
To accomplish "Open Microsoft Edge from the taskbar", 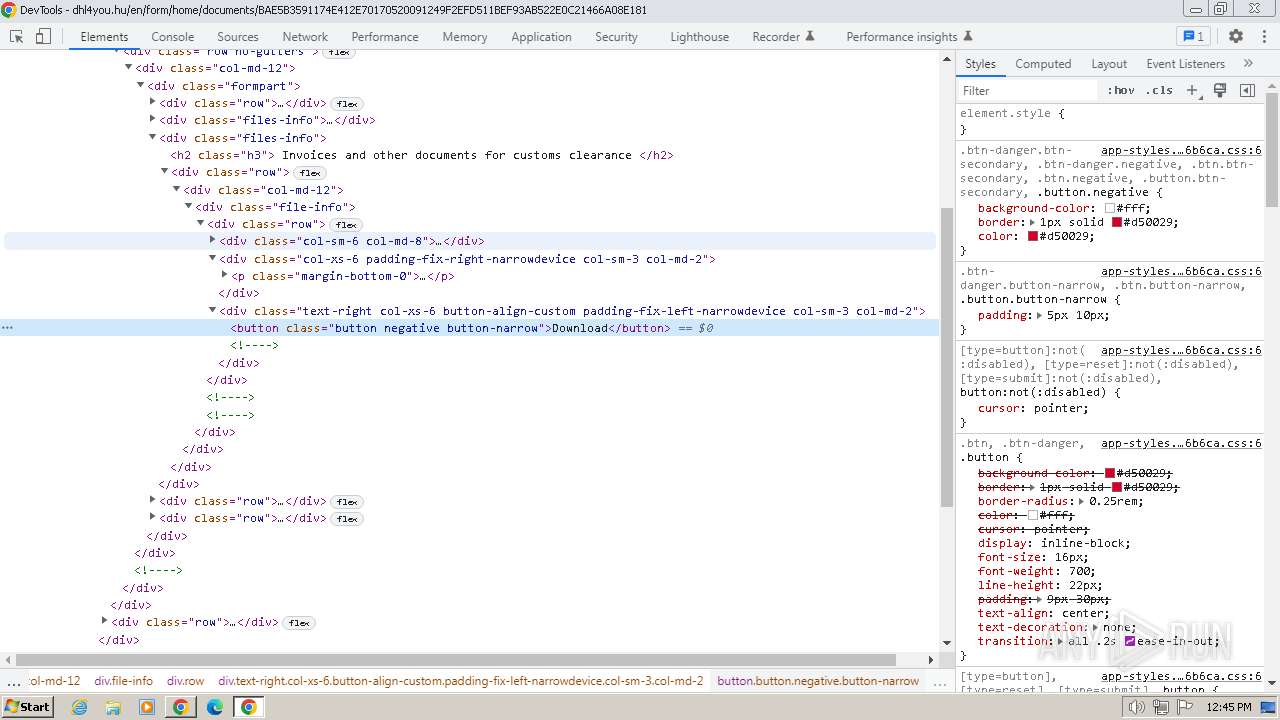I will [214, 707].
